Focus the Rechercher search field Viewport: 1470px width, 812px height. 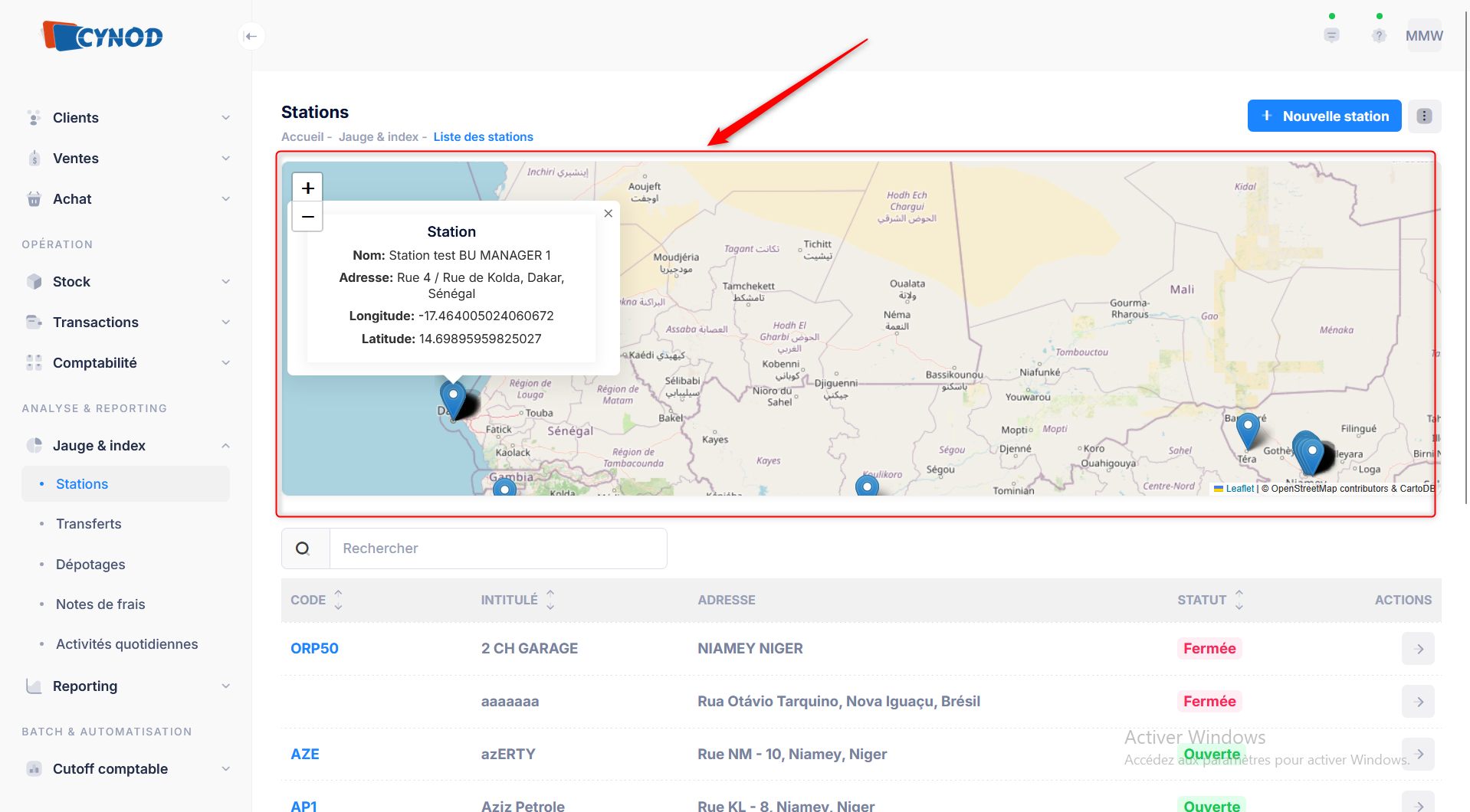[x=498, y=548]
